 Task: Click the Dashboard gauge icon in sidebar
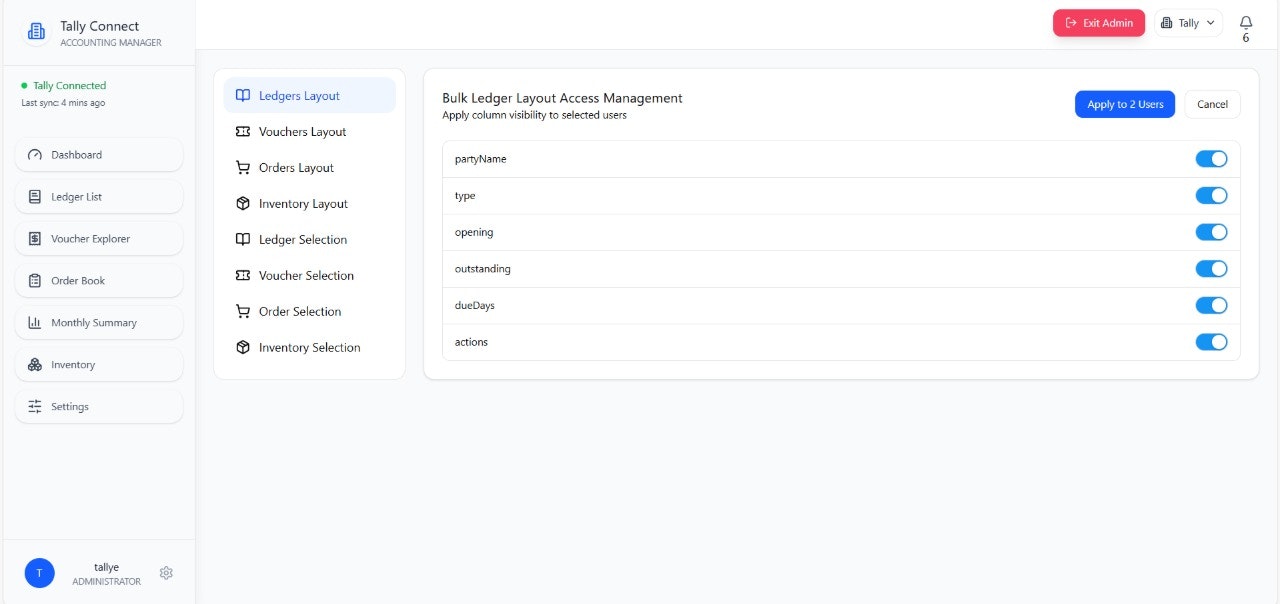[x=35, y=155]
